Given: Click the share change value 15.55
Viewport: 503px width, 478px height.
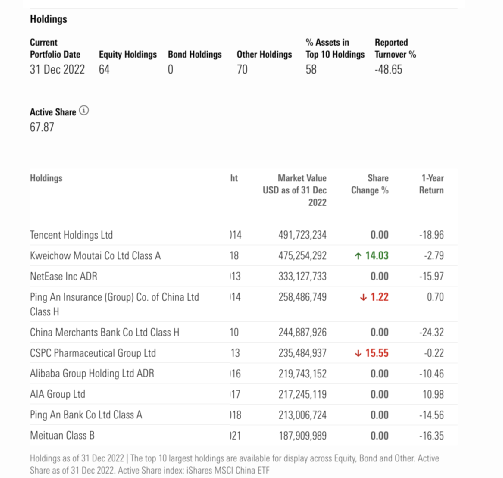Looking at the screenshot, I should [377, 353].
